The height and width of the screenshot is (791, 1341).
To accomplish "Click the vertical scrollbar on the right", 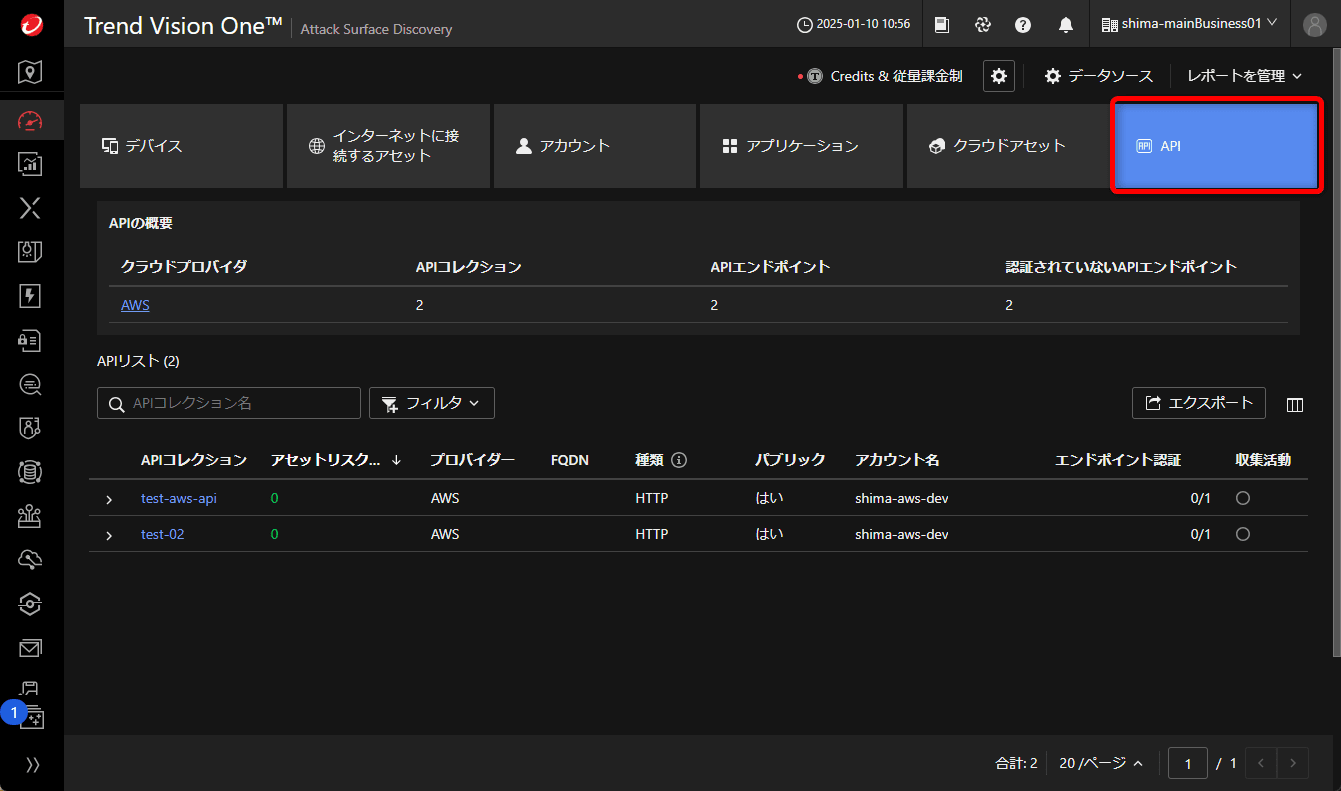I will (x=1336, y=355).
